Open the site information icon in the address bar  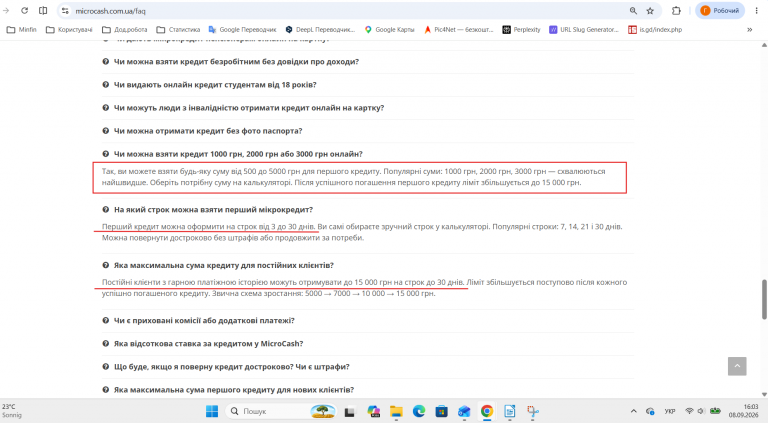(65, 11)
